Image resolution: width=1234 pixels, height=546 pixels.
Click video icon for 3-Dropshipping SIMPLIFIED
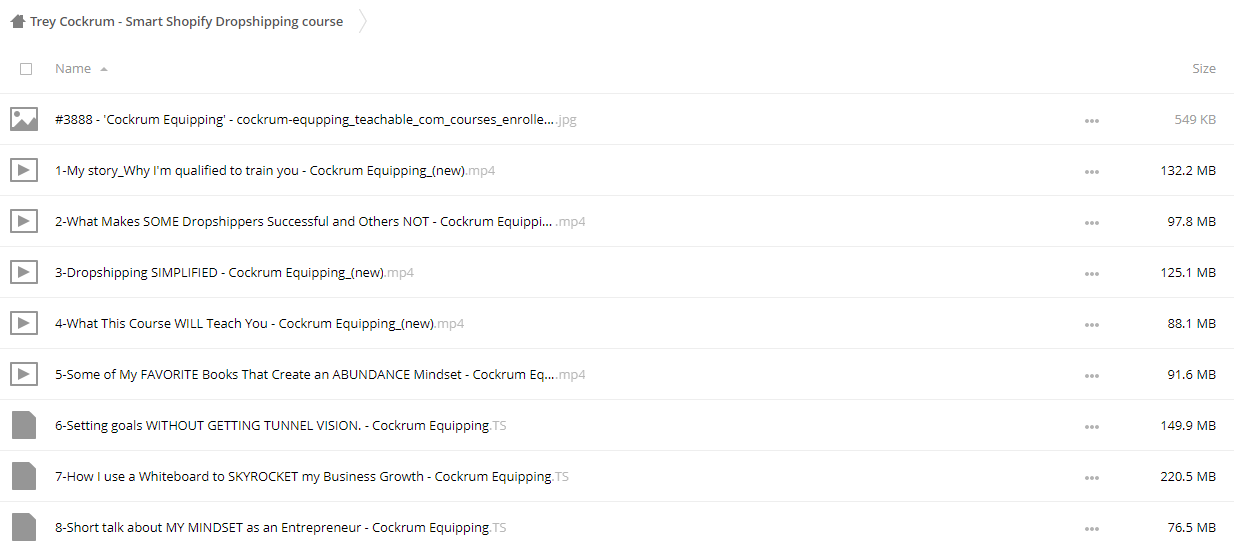click(24, 272)
